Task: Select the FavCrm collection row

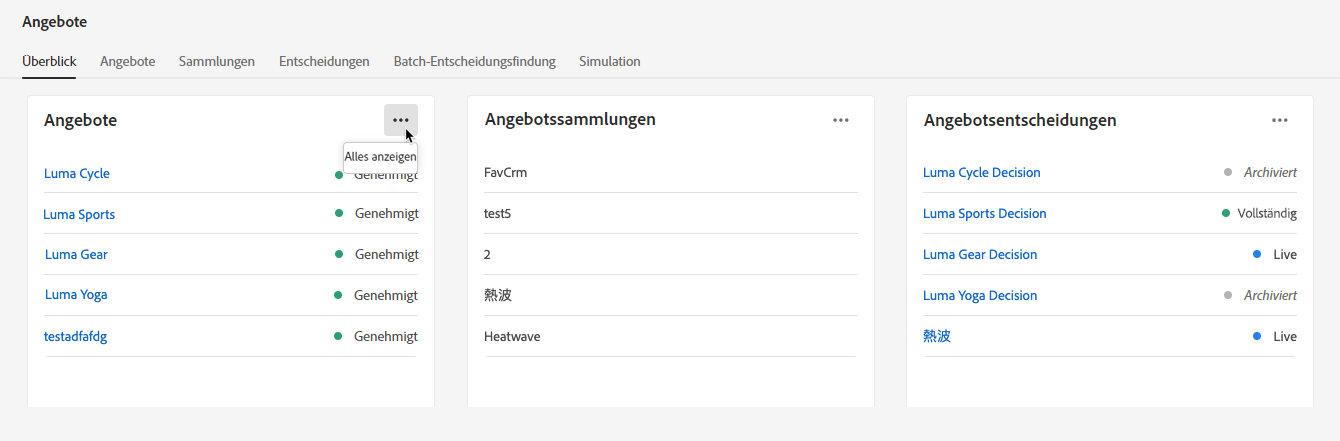Action: click(670, 172)
